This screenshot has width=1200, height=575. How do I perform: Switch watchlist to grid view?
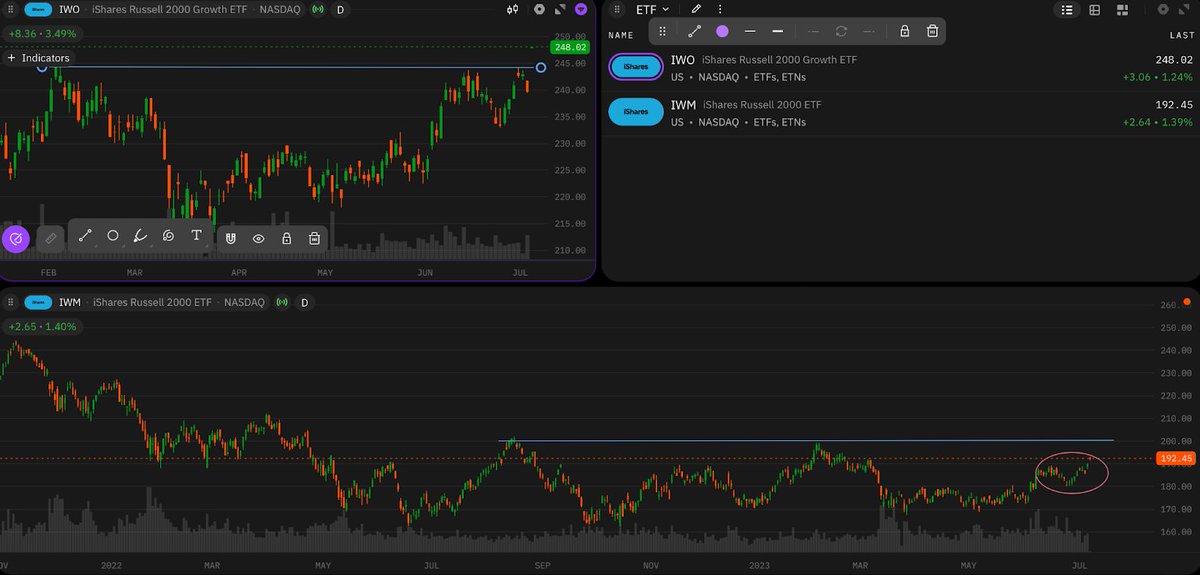(x=1095, y=10)
